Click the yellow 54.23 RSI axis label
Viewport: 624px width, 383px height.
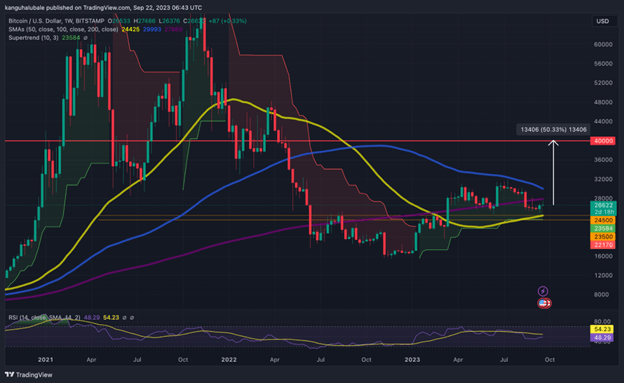(602, 329)
